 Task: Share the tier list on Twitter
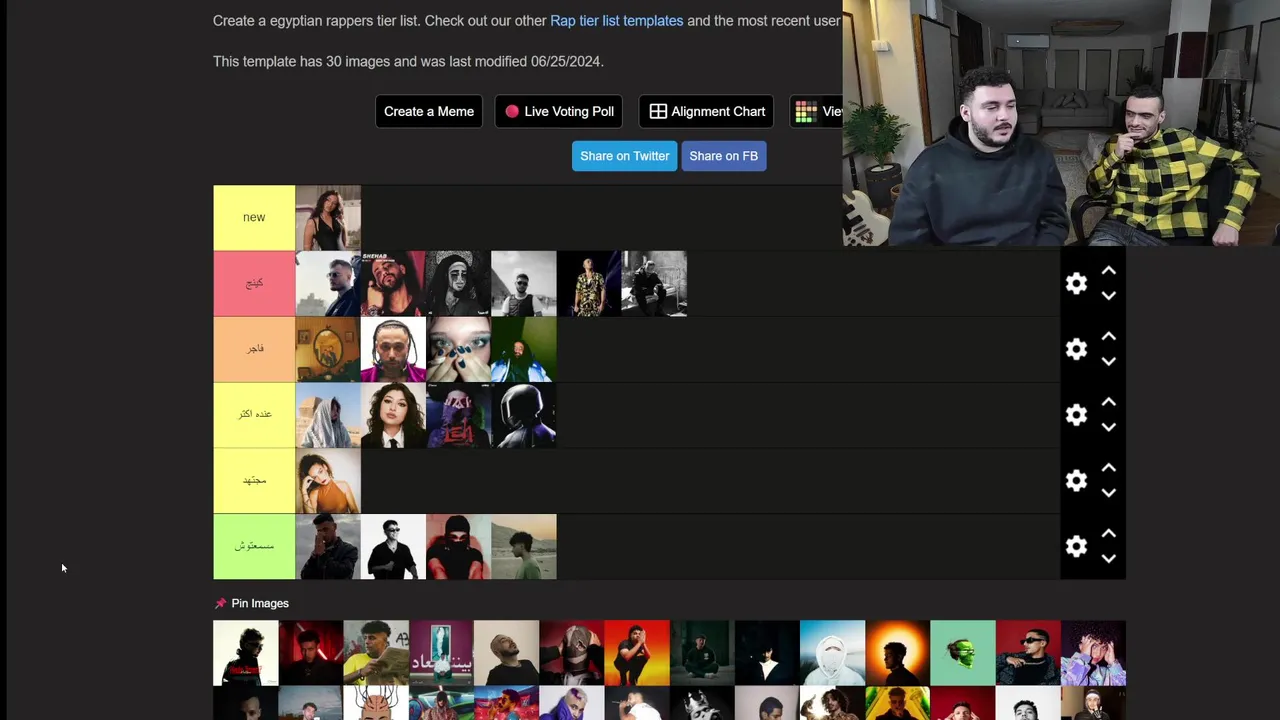tap(624, 156)
